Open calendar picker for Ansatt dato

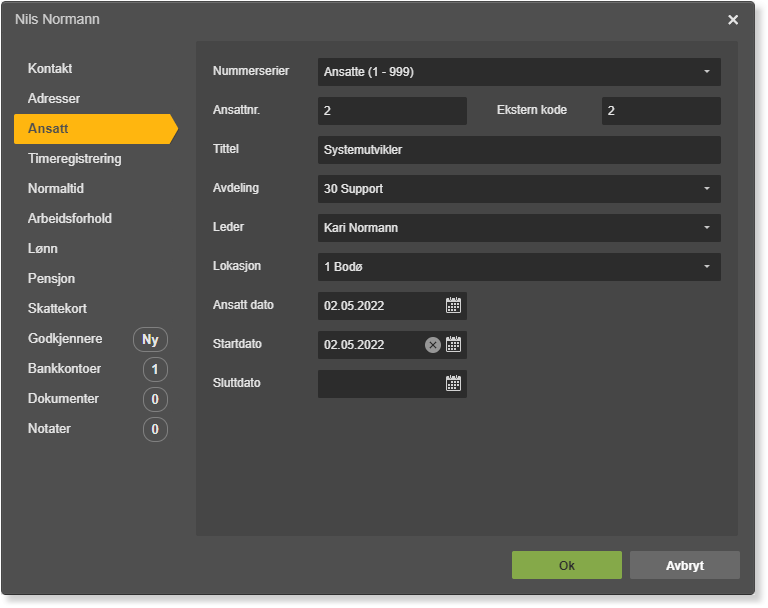tap(453, 305)
